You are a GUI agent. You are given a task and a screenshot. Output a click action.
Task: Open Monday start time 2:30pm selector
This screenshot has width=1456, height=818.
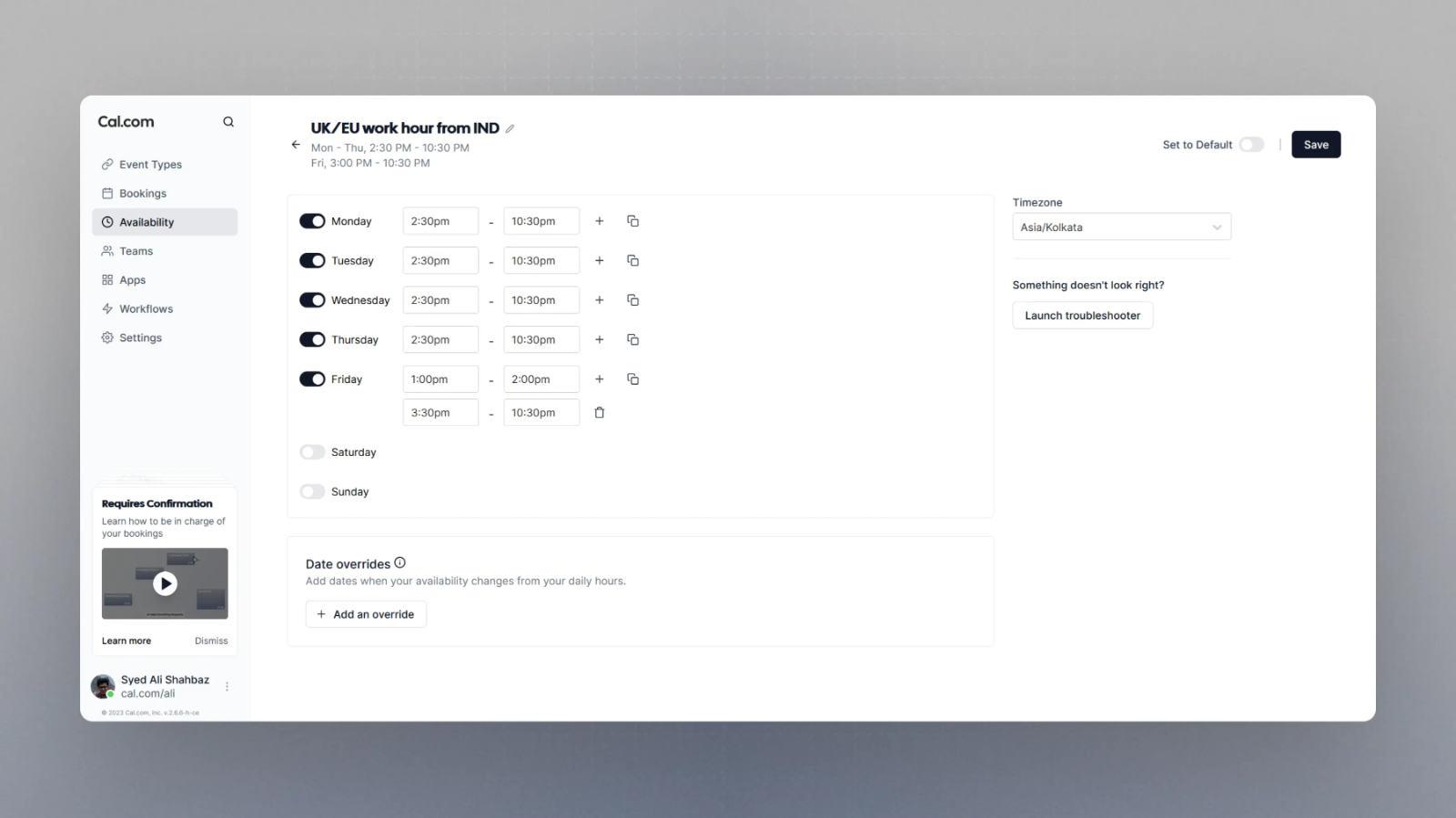pyautogui.click(x=440, y=221)
